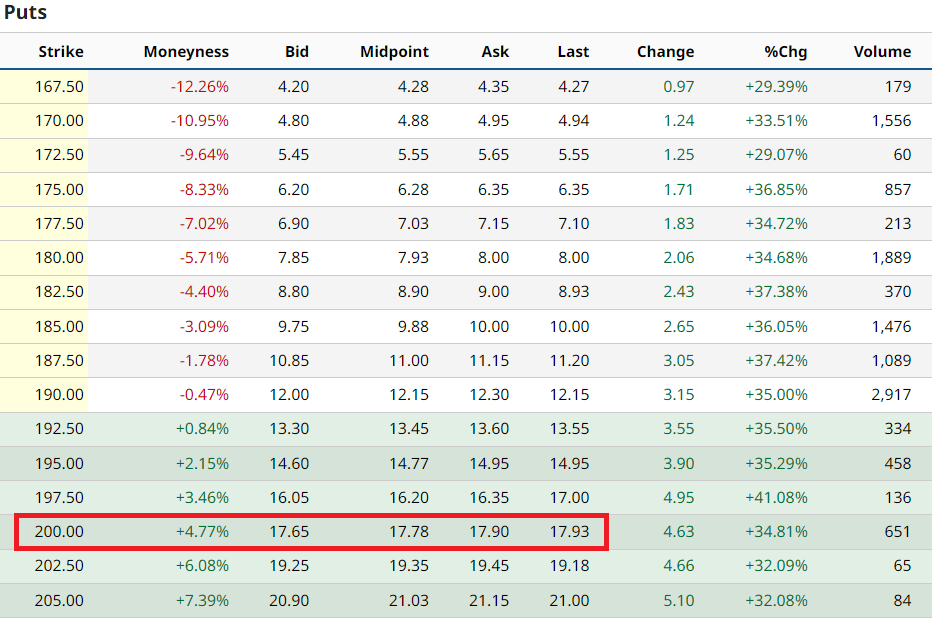Sort table by Strike column header
Screen dimensions: 932x618
(x=61, y=52)
